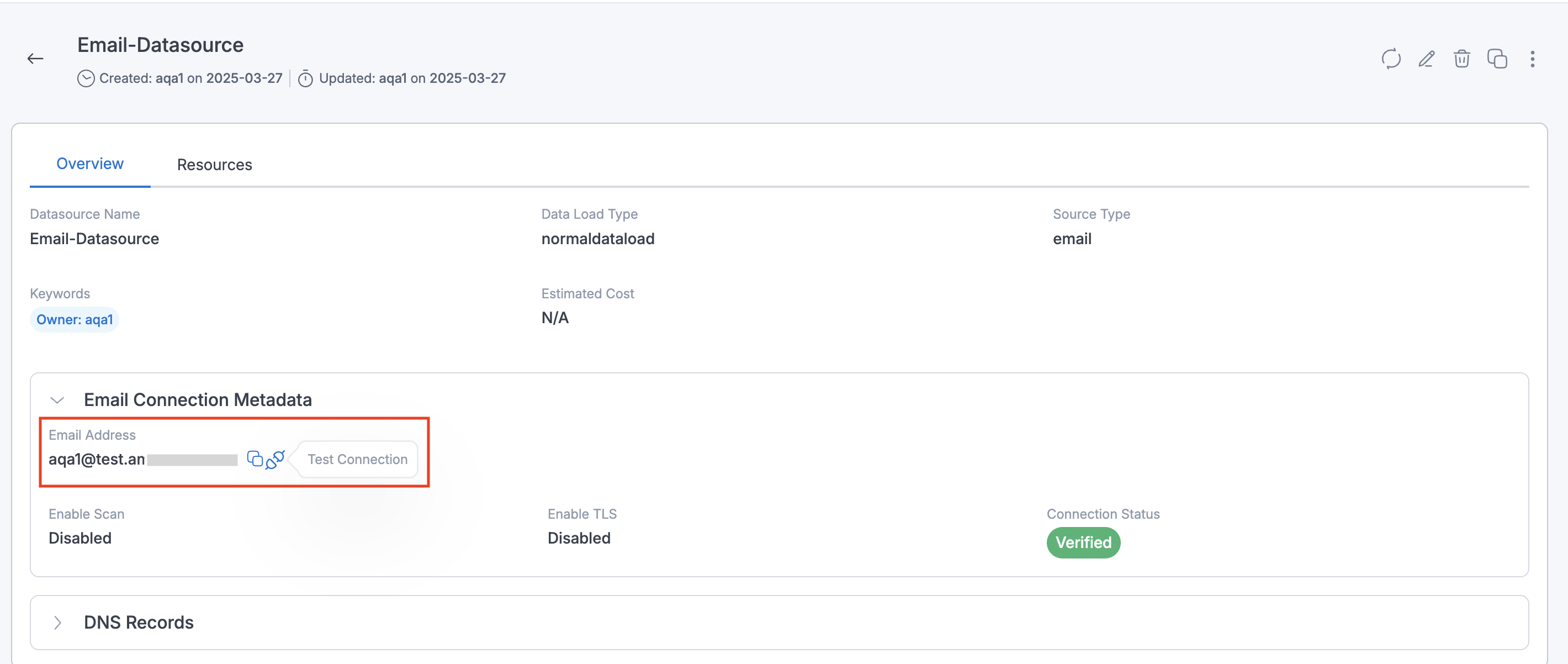Click the plug test connection icon
Image resolution: width=1568 pixels, height=664 pixels.
(275, 459)
